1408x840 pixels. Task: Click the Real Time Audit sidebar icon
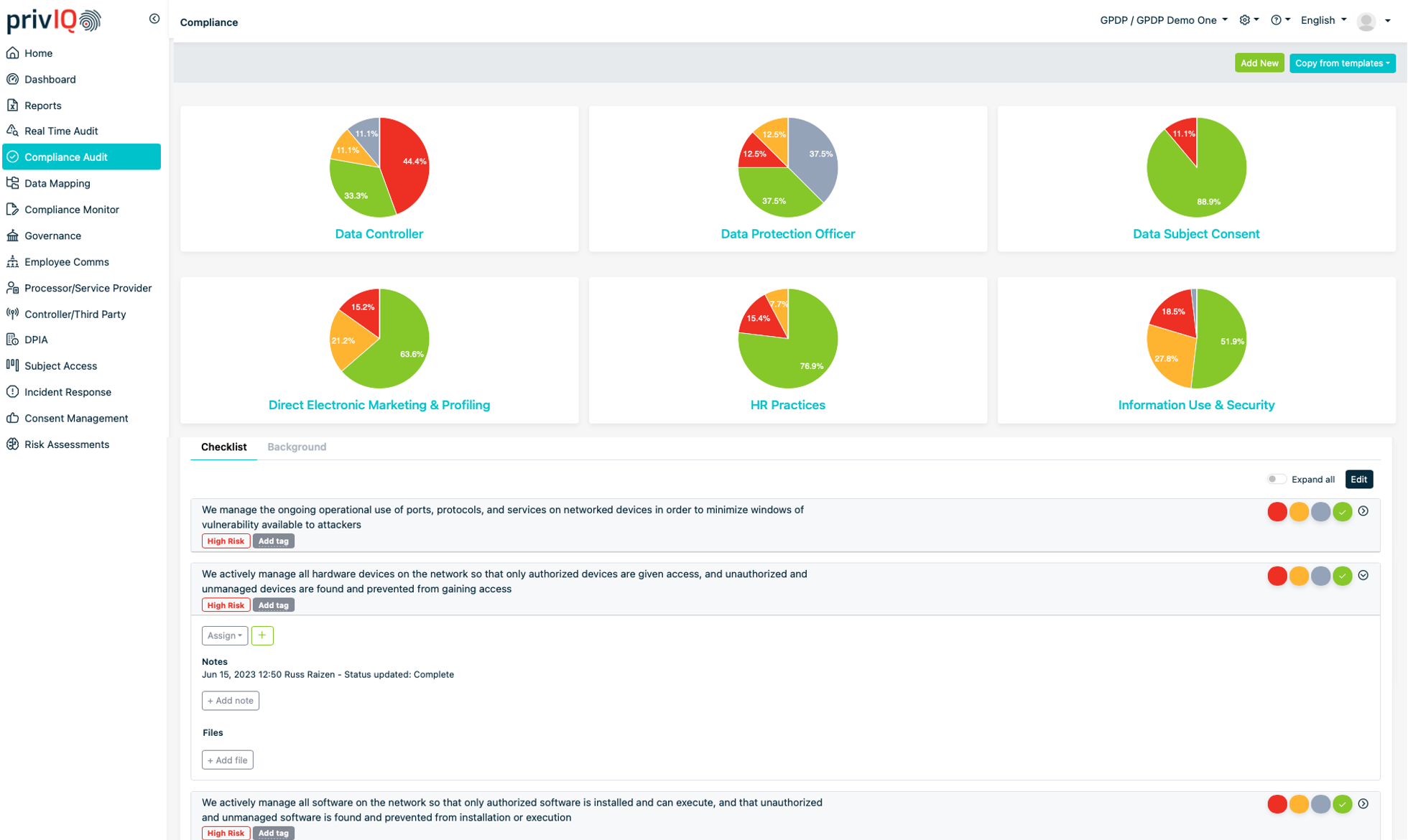pos(13,131)
